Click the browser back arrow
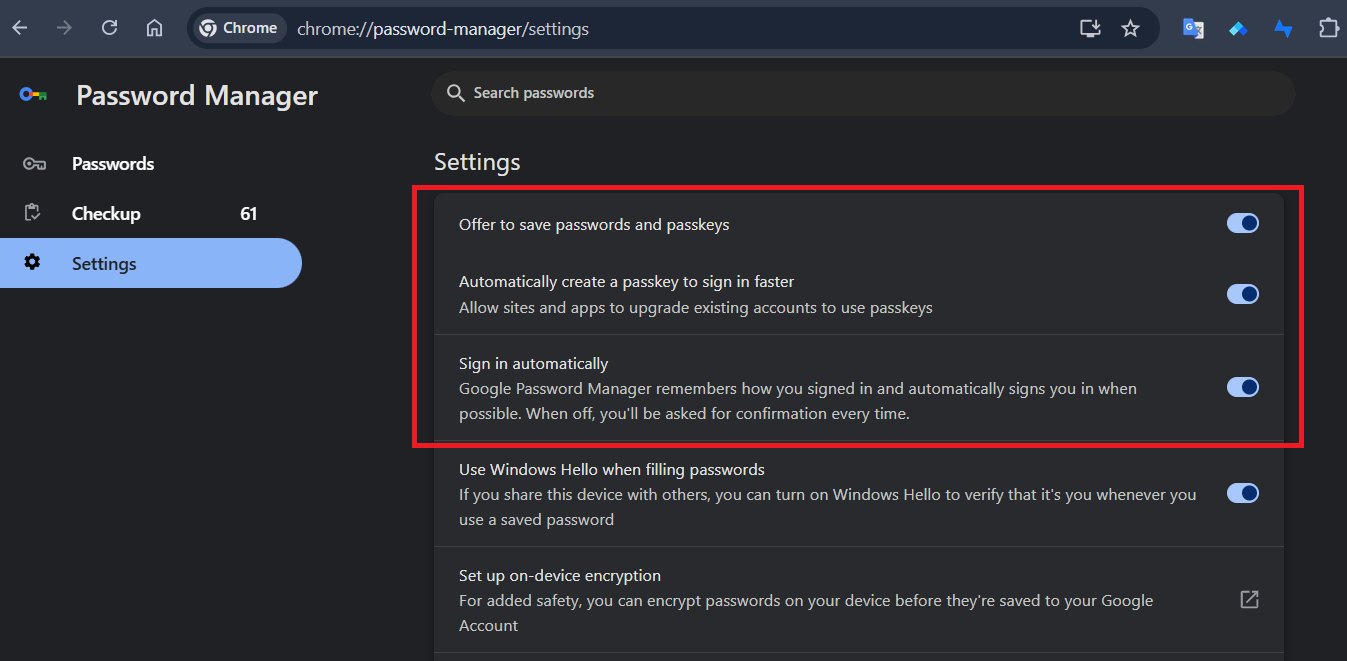The width and height of the screenshot is (1347, 661). [x=20, y=28]
